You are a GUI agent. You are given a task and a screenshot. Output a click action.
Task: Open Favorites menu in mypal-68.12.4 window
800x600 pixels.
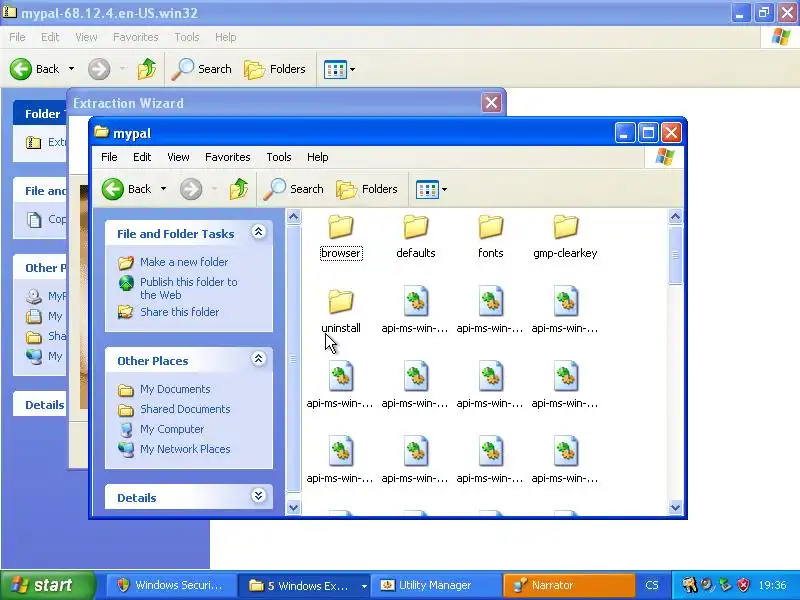point(136,37)
